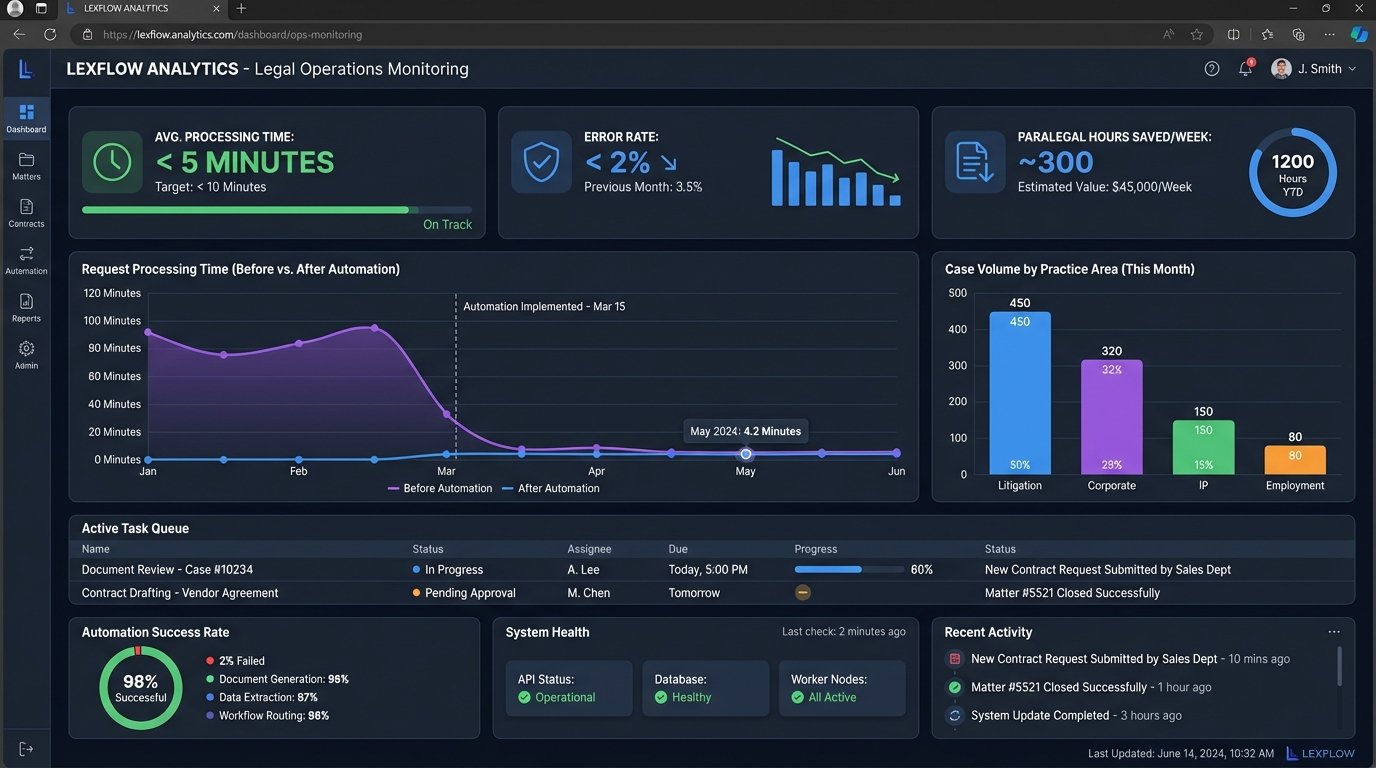1376x768 pixels.
Task: Toggle the Before Automation legend item
Action: point(439,488)
